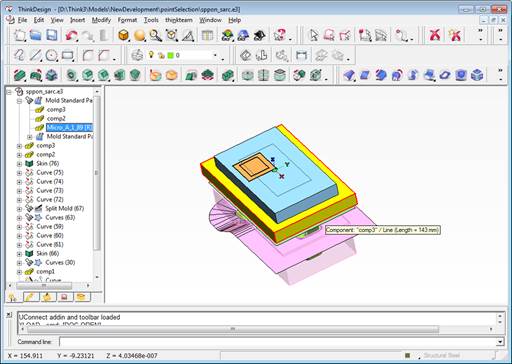Click the Undo arrow icon
The width and height of the screenshot is (512, 364).
tap(71, 35)
